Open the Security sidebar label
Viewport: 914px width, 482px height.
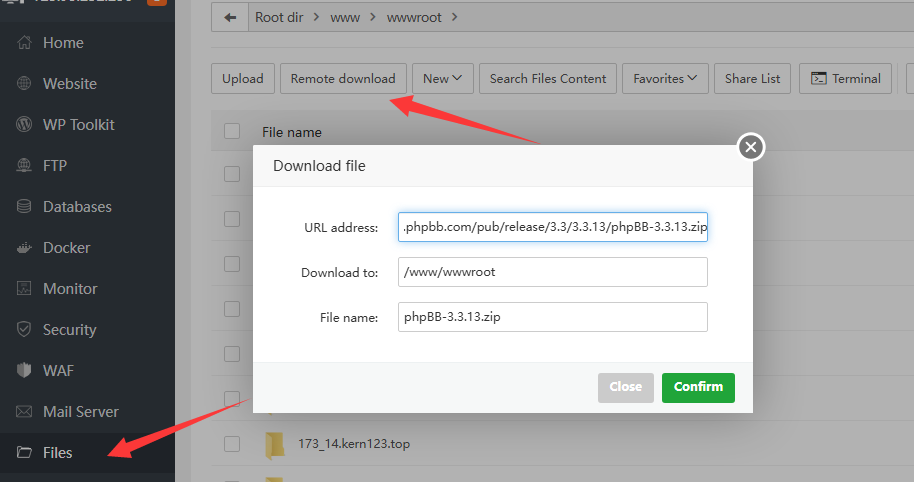tap(69, 330)
